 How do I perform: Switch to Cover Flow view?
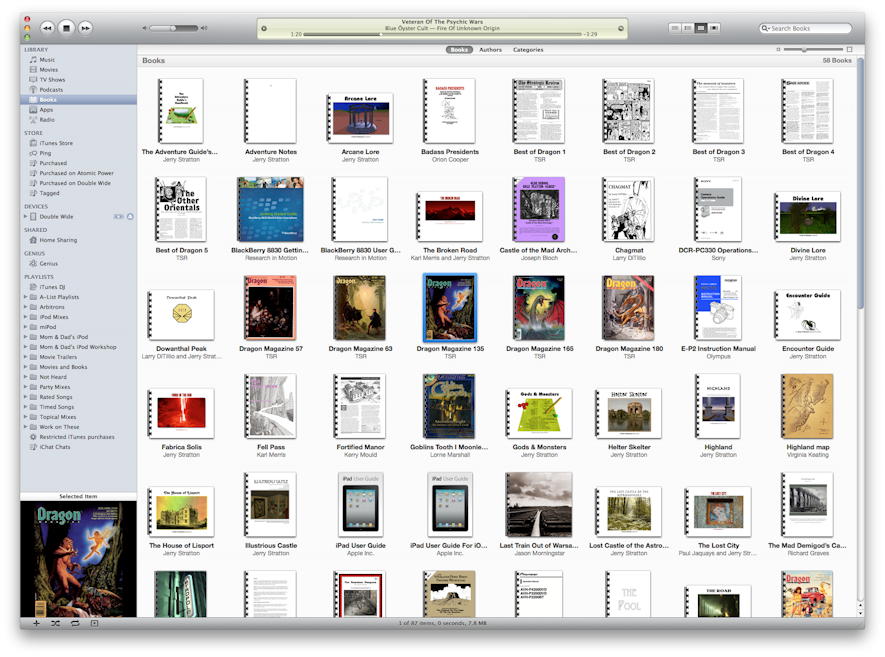714,28
